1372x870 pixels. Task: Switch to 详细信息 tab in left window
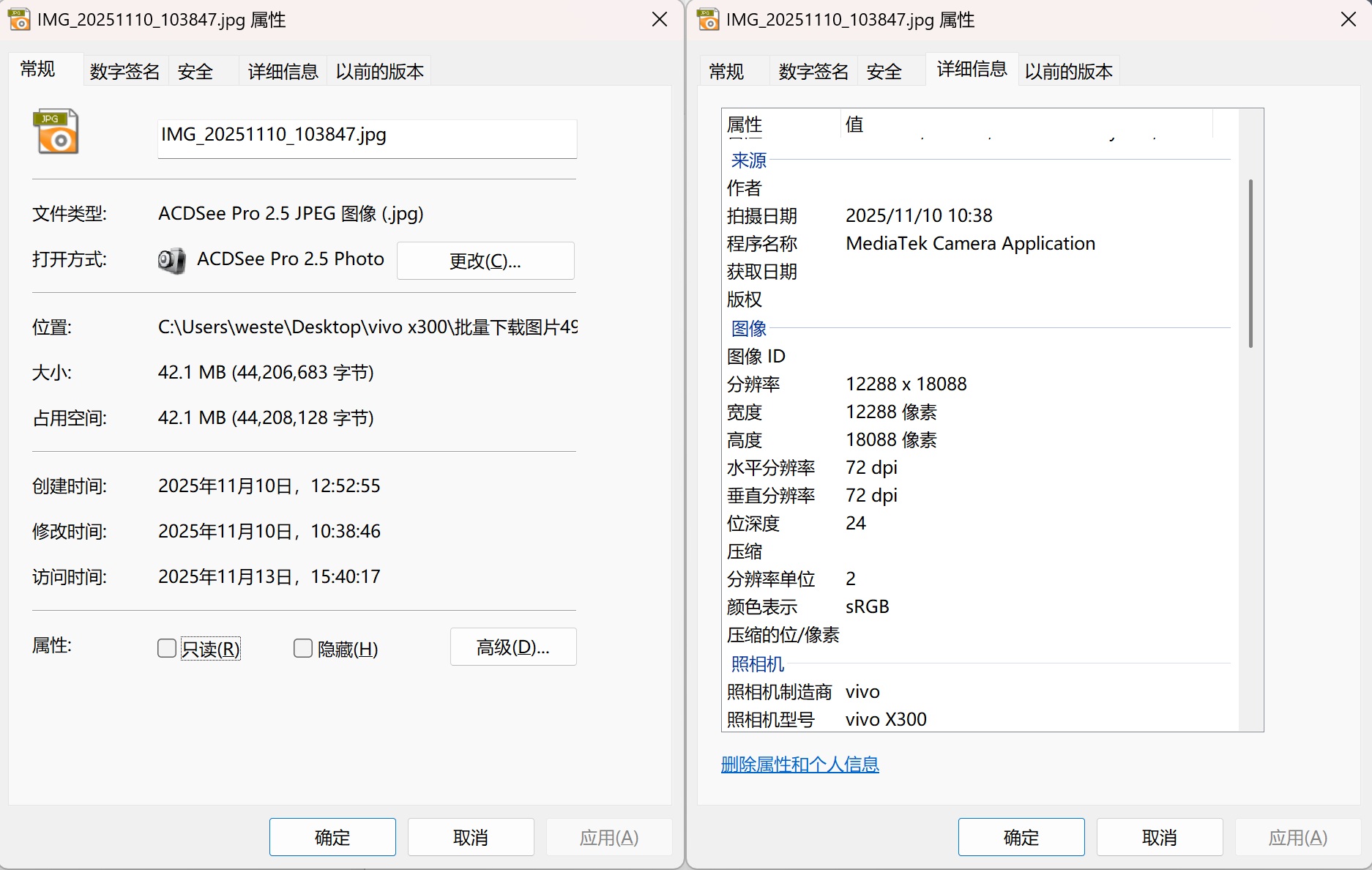[283, 71]
